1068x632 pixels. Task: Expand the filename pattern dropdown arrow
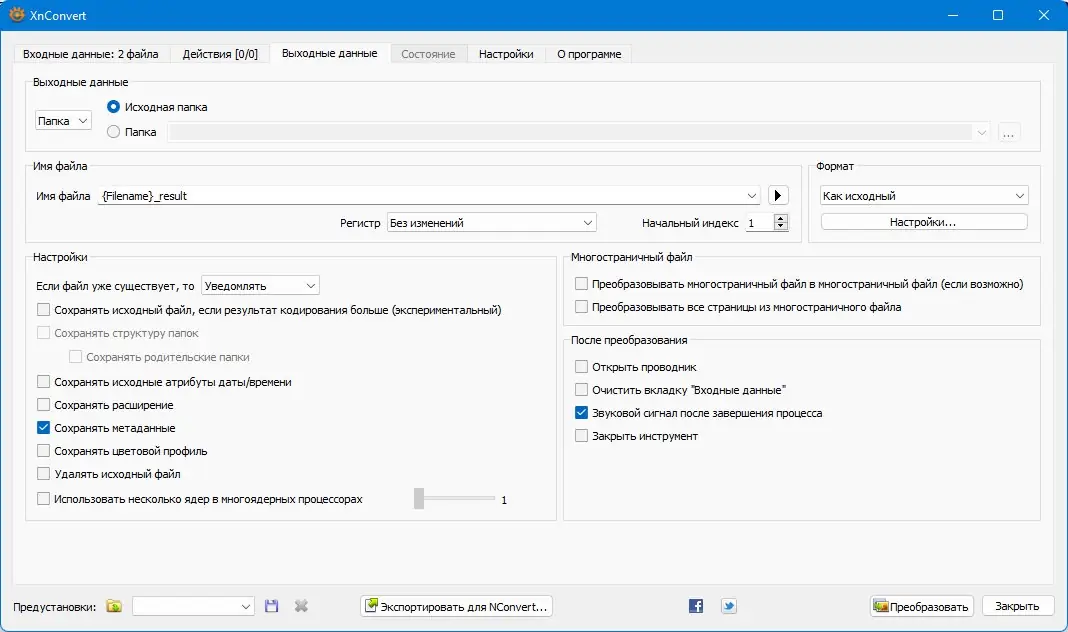click(x=751, y=195)
